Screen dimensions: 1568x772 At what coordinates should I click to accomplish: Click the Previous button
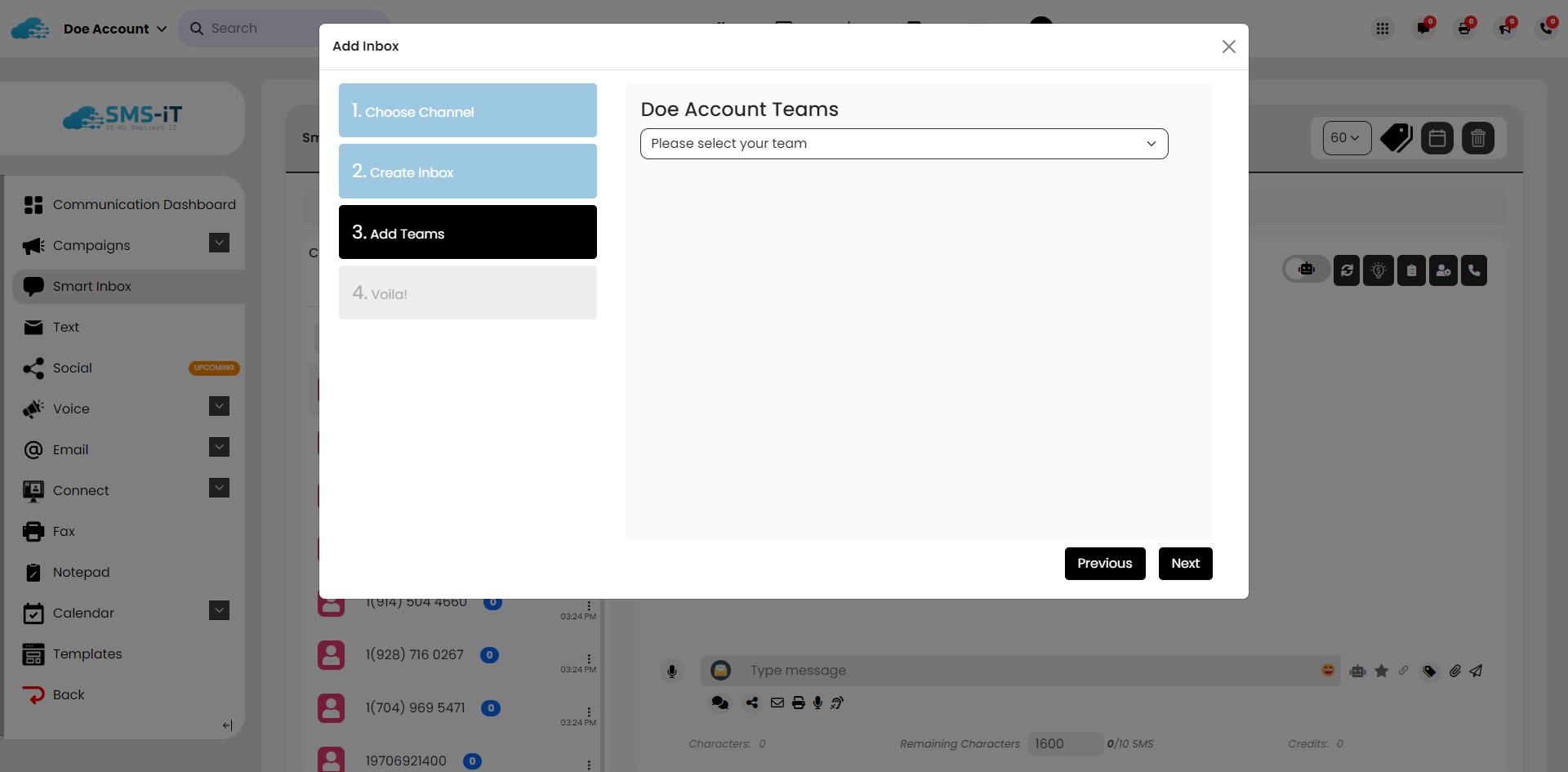click(x=1105, y=564)
